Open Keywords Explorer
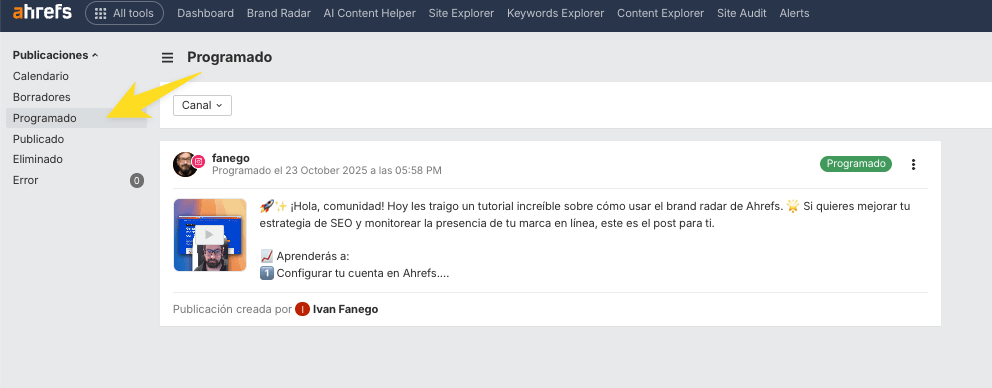The height and width of the screenshot is (388, 992). click(x=555, y=13)
